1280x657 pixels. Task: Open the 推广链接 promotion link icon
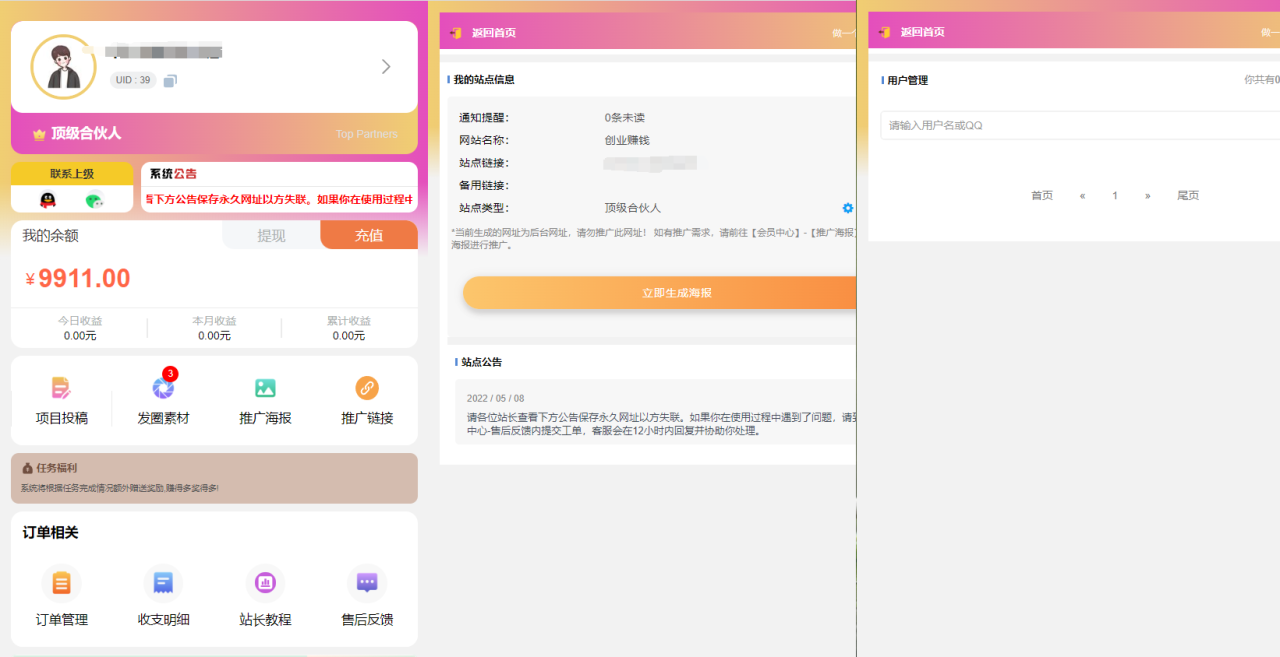click(366, 399)
